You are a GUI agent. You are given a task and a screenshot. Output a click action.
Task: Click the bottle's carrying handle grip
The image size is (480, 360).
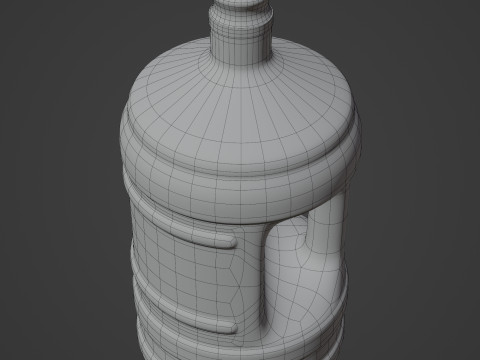pos(325,224)
